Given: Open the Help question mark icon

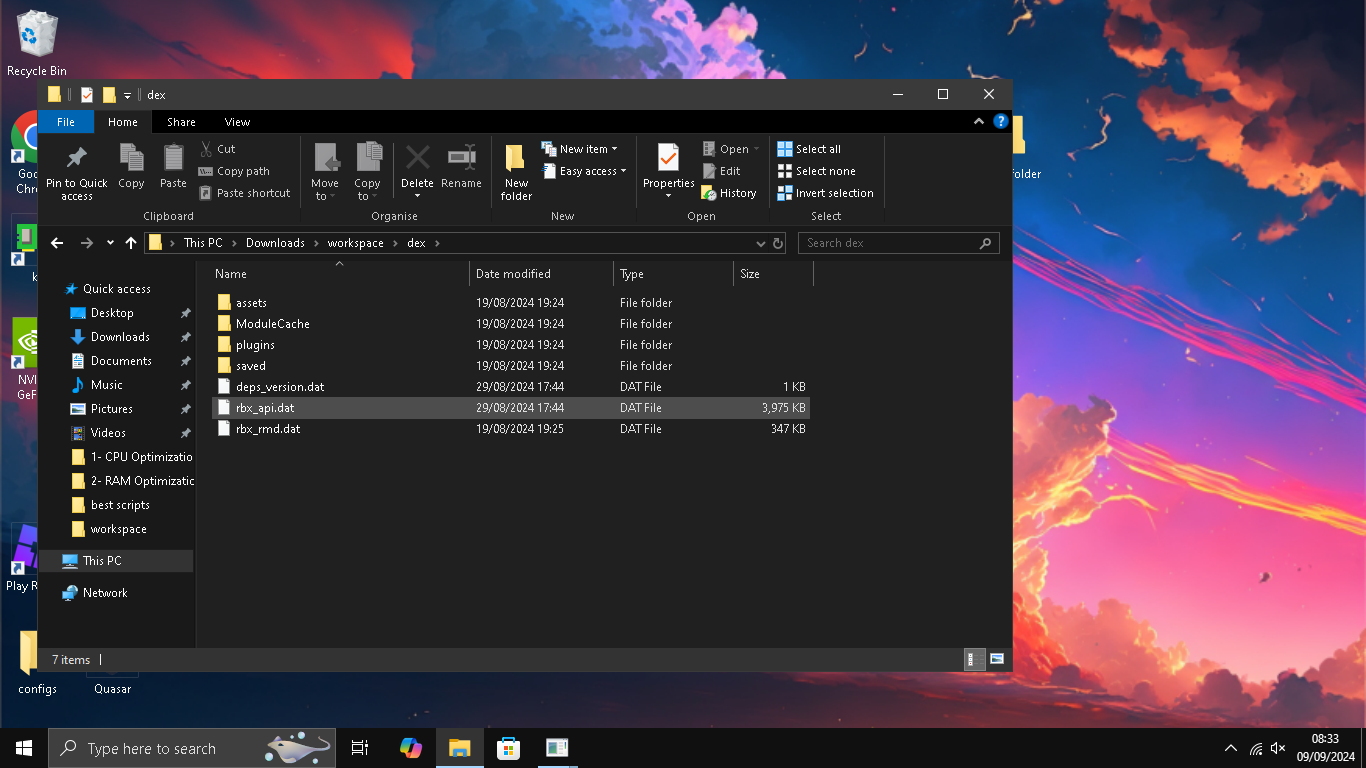Looking at the screenshot, I should click(1000, 122).
